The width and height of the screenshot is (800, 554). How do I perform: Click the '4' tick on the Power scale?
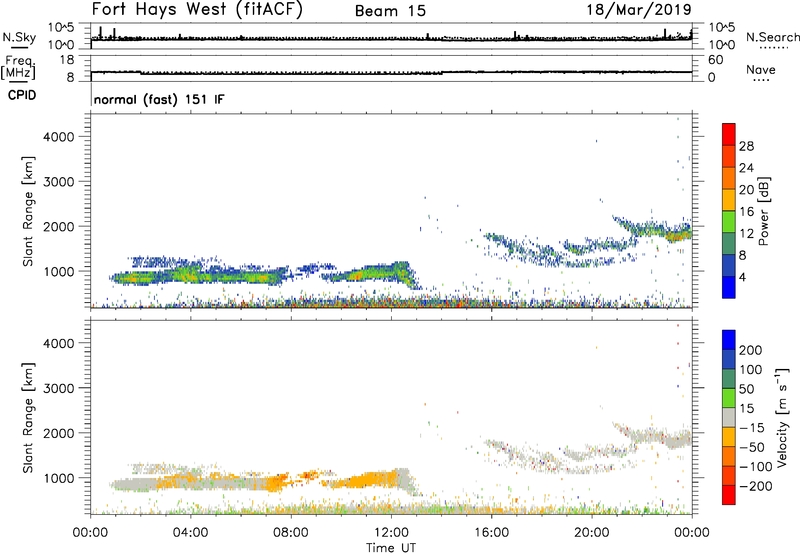point(742,277)
